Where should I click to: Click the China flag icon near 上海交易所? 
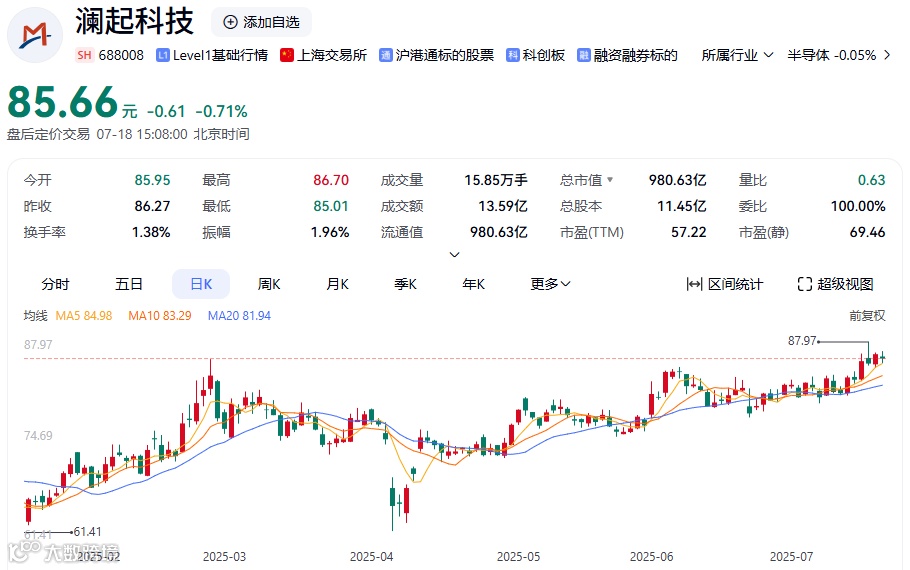point(287,55)
